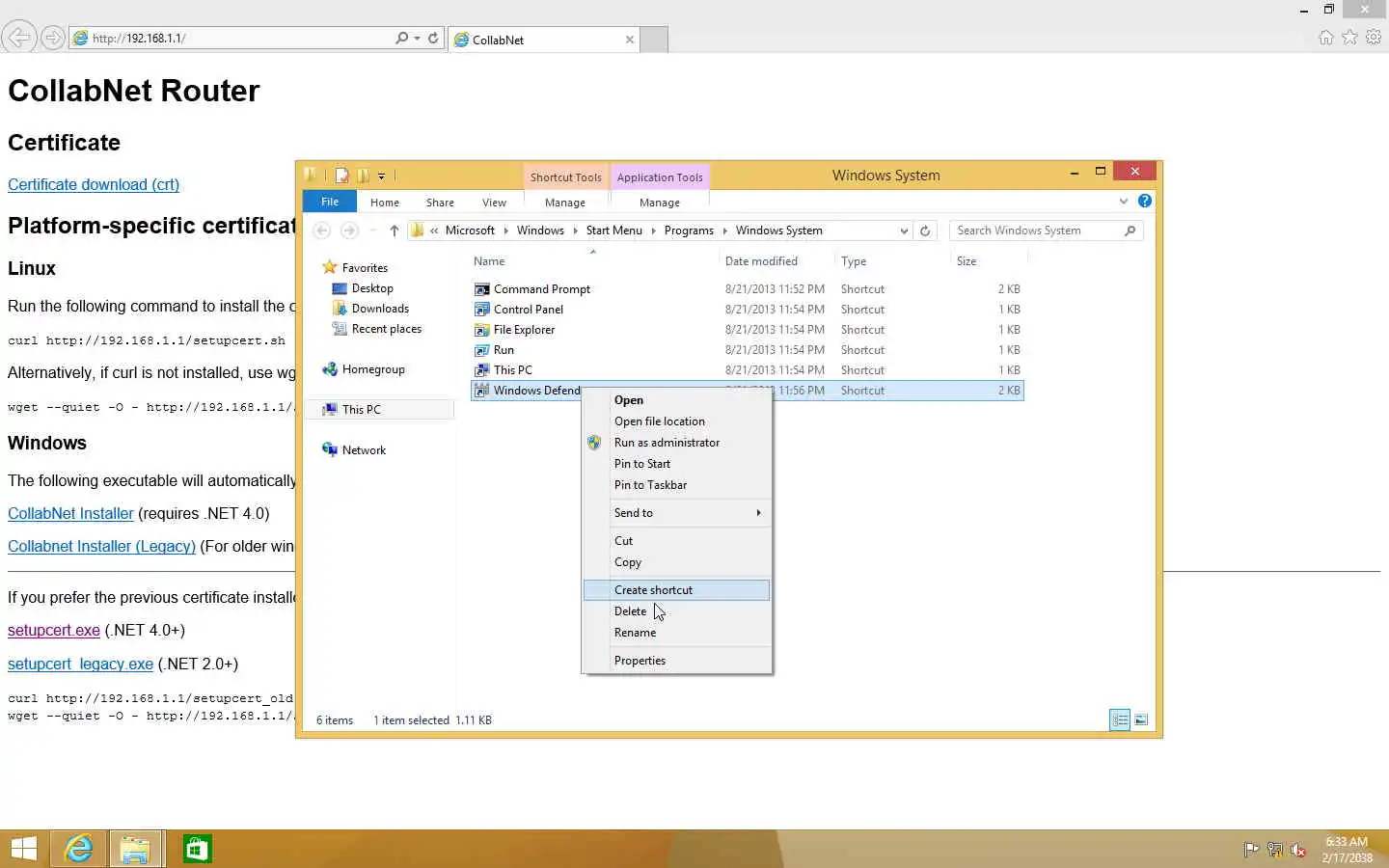Open Manage tab under Application Tools
1389x868 pixels.
(660, 203)
